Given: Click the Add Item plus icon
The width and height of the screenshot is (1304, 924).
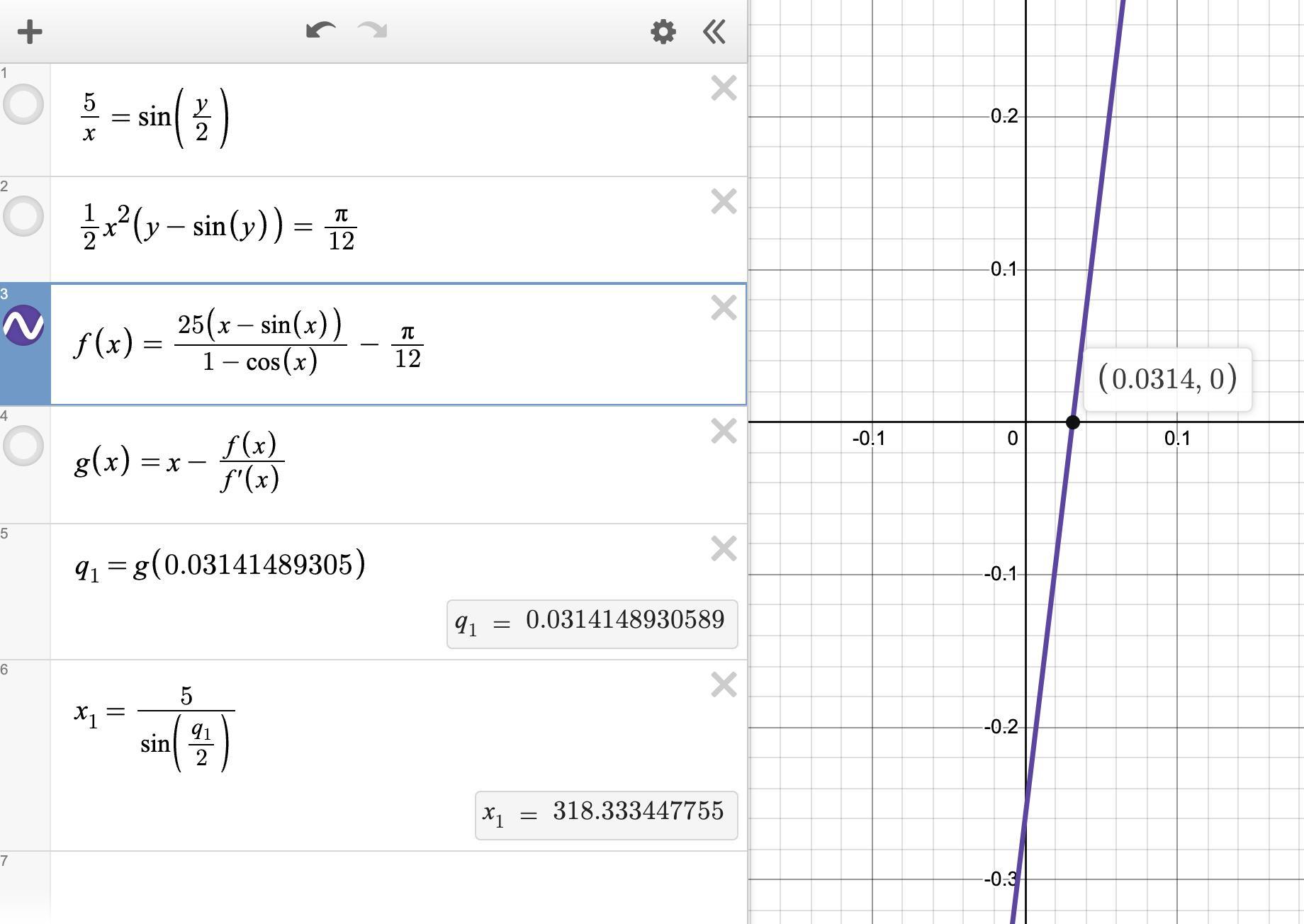Looking at the screenshot, I should pyautogui.click(x=30, y=32).
